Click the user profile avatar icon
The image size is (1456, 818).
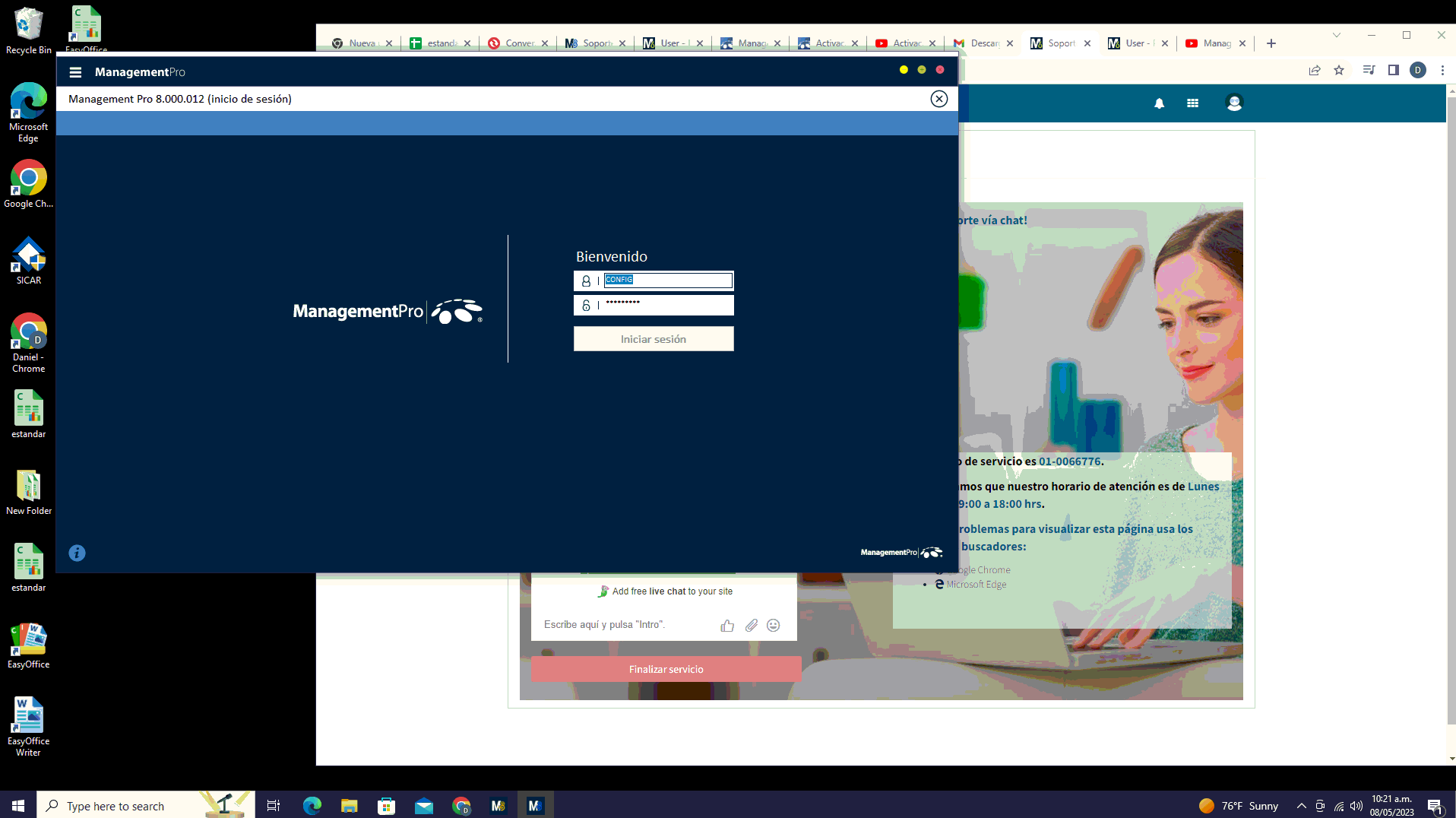(x=1233, y=103)
